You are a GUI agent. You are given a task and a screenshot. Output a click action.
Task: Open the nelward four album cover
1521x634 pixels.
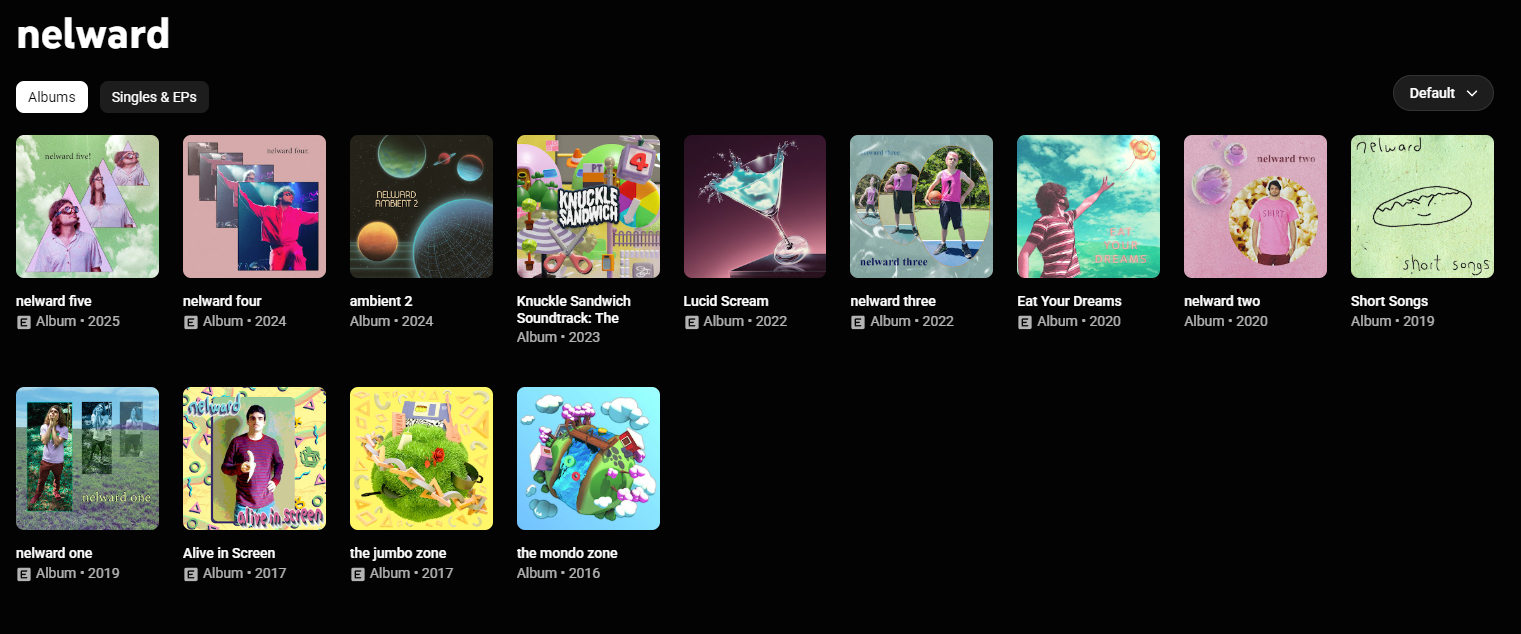(x=254, y=206)
